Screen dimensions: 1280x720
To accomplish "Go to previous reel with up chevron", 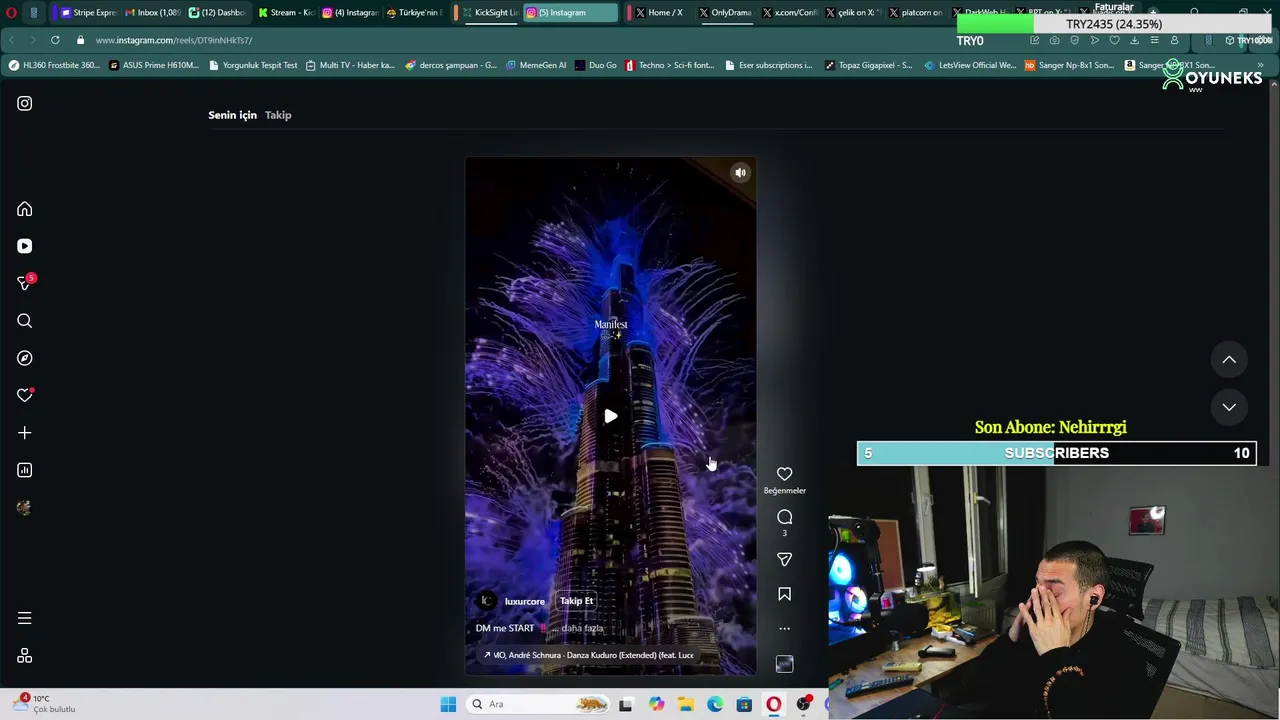I will (x=1229, y=360).
